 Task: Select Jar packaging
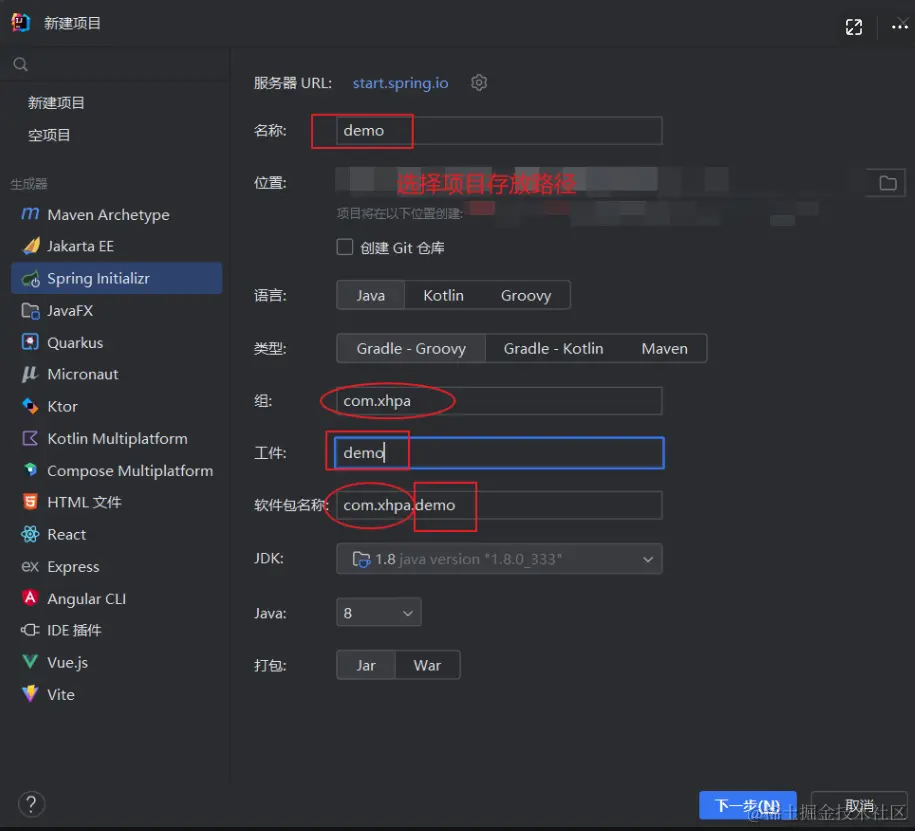(x=366, y=665)
